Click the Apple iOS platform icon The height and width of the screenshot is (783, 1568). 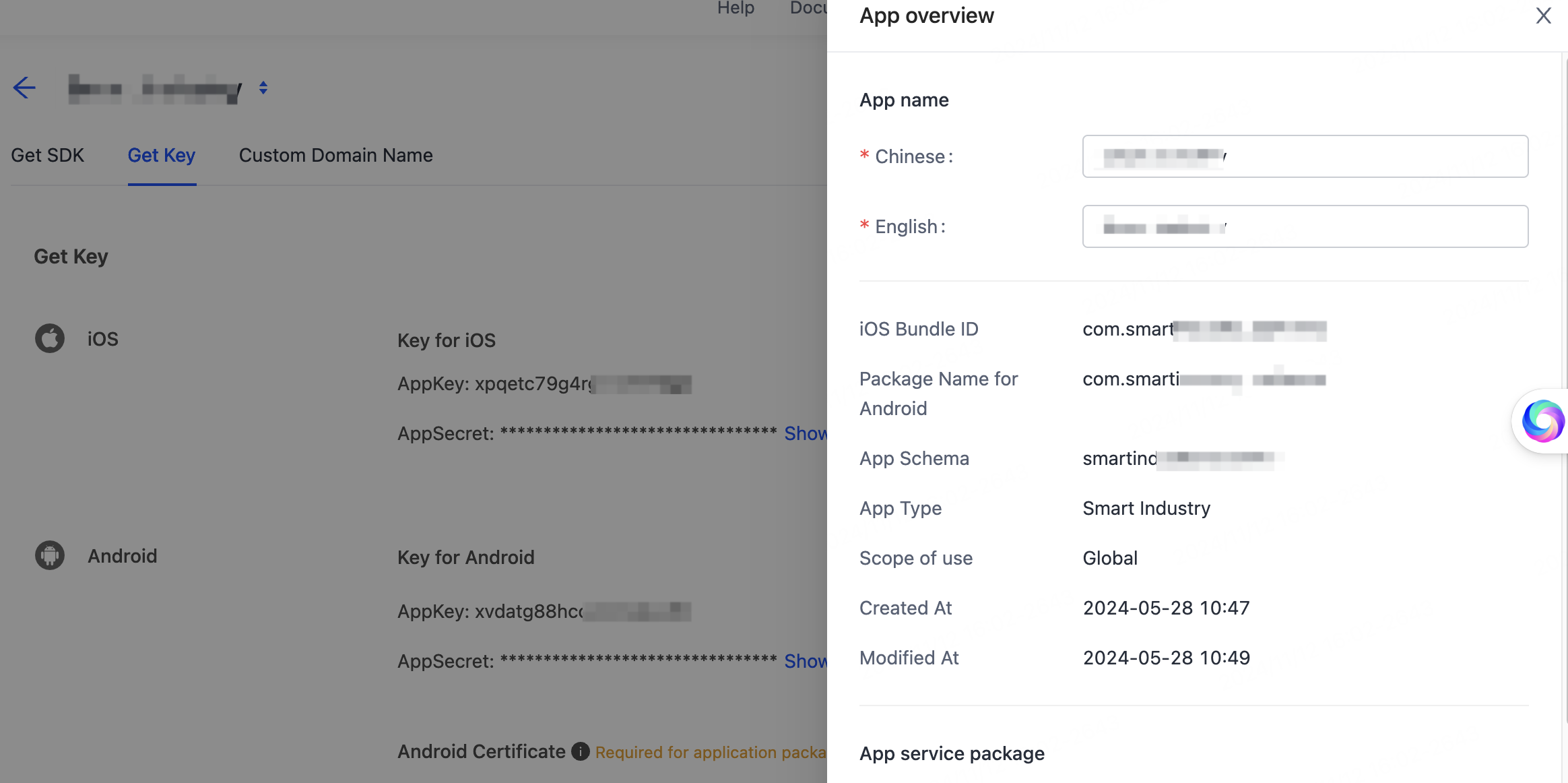pos(50,338)
